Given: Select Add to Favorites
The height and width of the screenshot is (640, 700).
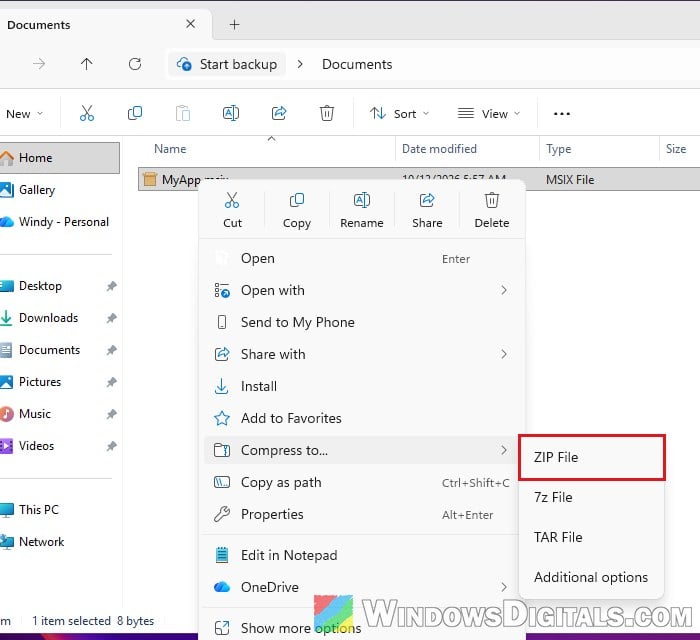Looking at the screenshot, I should pos(362,418).
